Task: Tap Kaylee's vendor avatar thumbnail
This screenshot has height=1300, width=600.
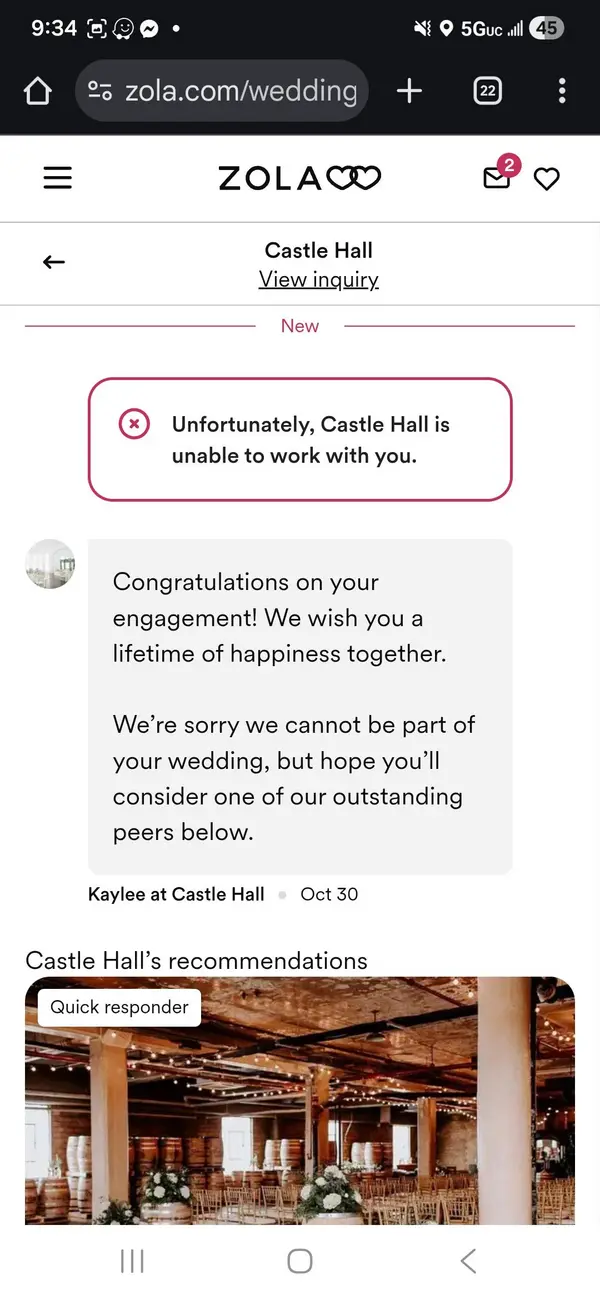Action: point(50,564)
